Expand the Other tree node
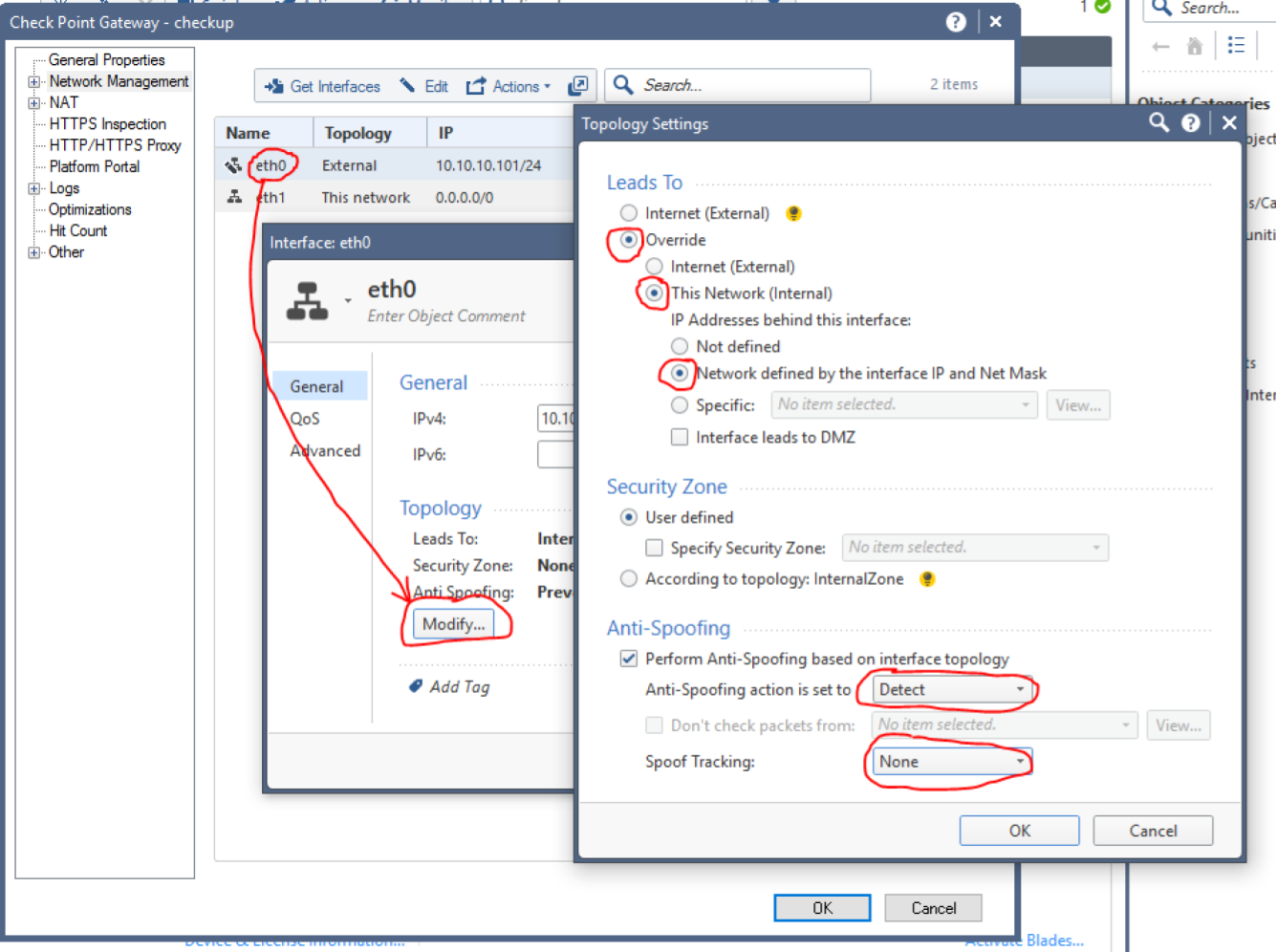Image resolution: width=1276 pixels, height=952 pixels. (34, 253)
